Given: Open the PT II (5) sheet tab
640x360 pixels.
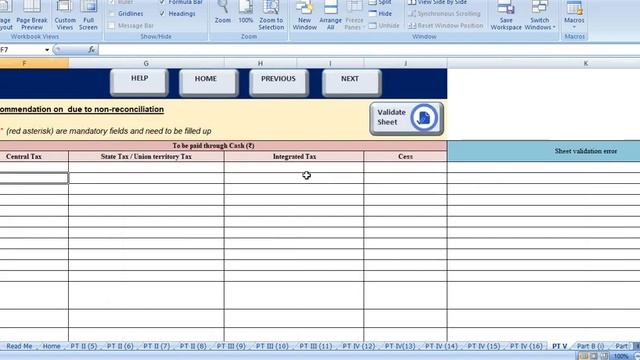Looking at the screenshot, I should 84,346.
